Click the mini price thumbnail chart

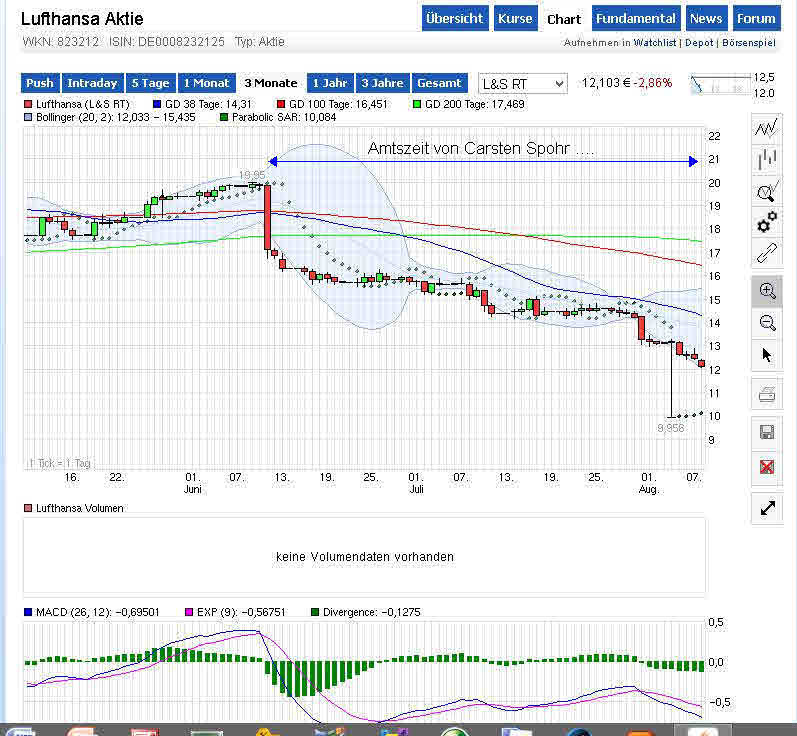720,84
